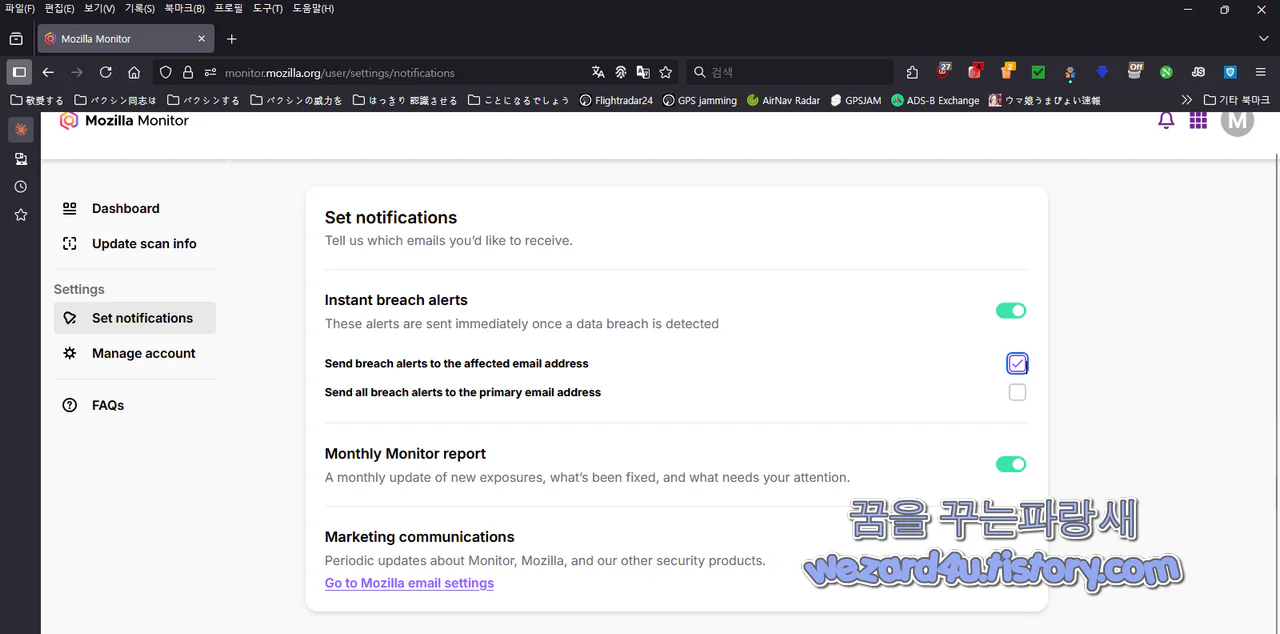Click the 검색 search box
The image size is (1280, 634).
[x=790, y=72]
